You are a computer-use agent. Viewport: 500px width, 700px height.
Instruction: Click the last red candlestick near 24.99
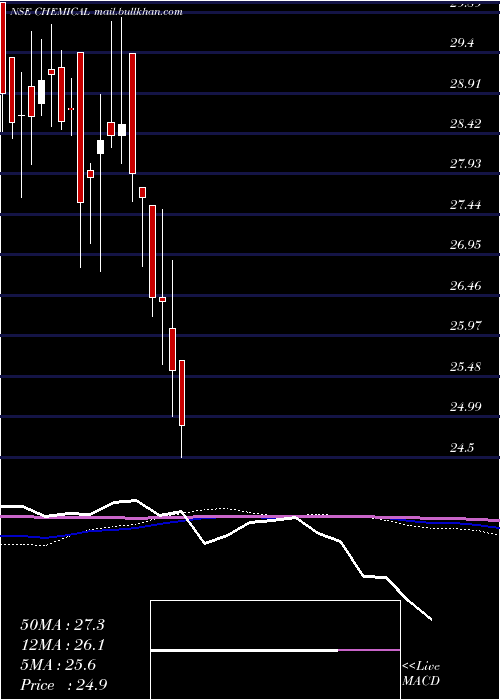182,393
